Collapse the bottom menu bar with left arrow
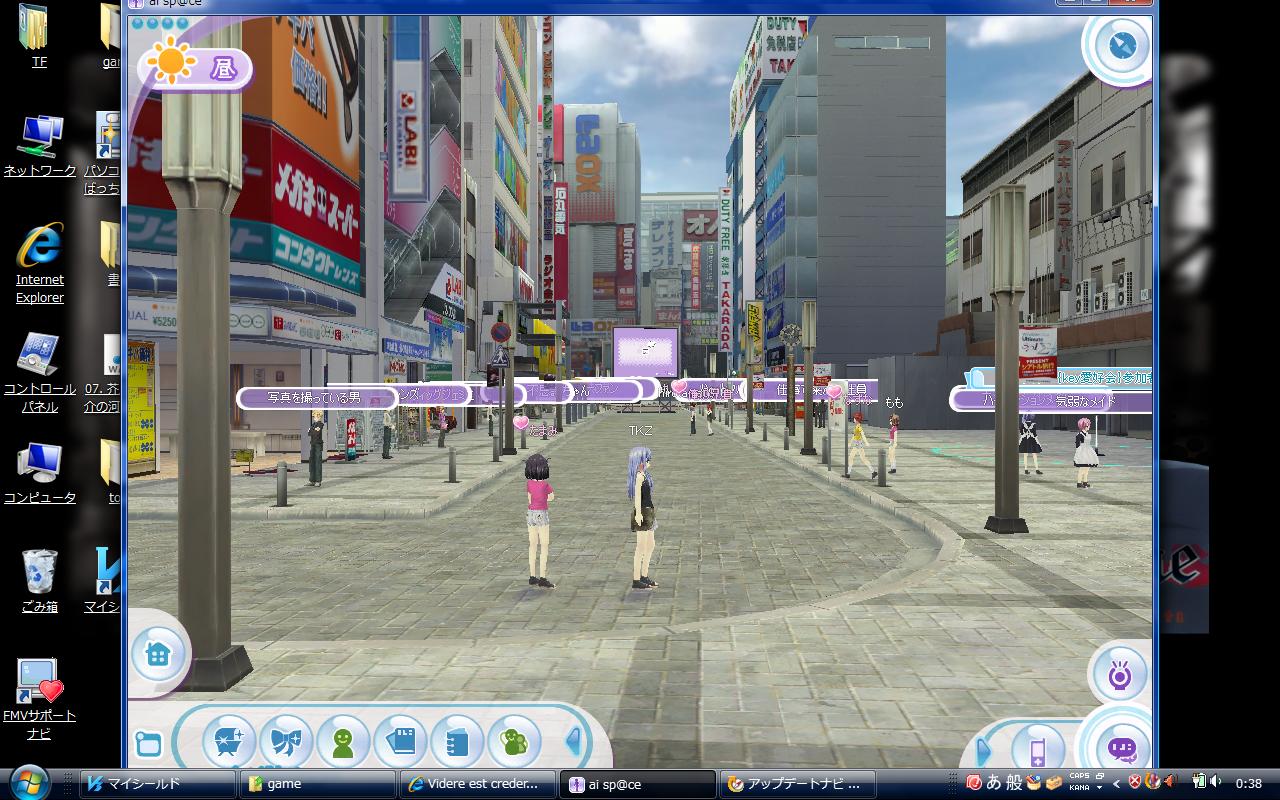Screen dimensions: 1280x800 (x=574, y=742)
